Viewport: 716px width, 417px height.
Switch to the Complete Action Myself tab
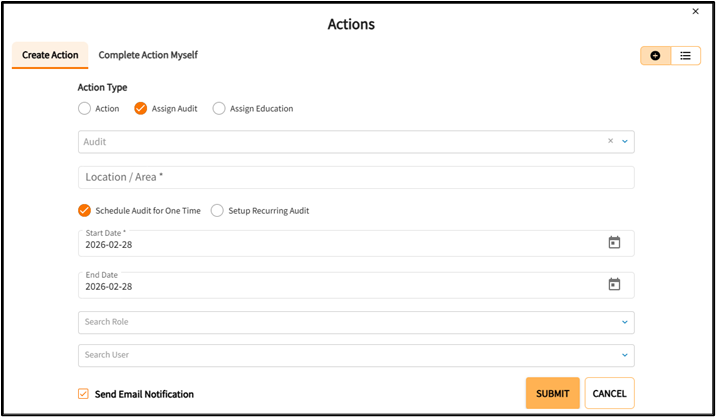point(148,55)
